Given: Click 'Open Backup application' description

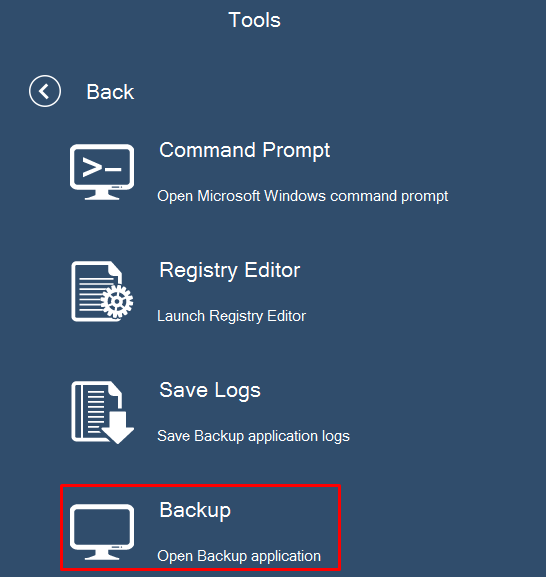Looking at the screenshot, I should click(x=239, y=556).
